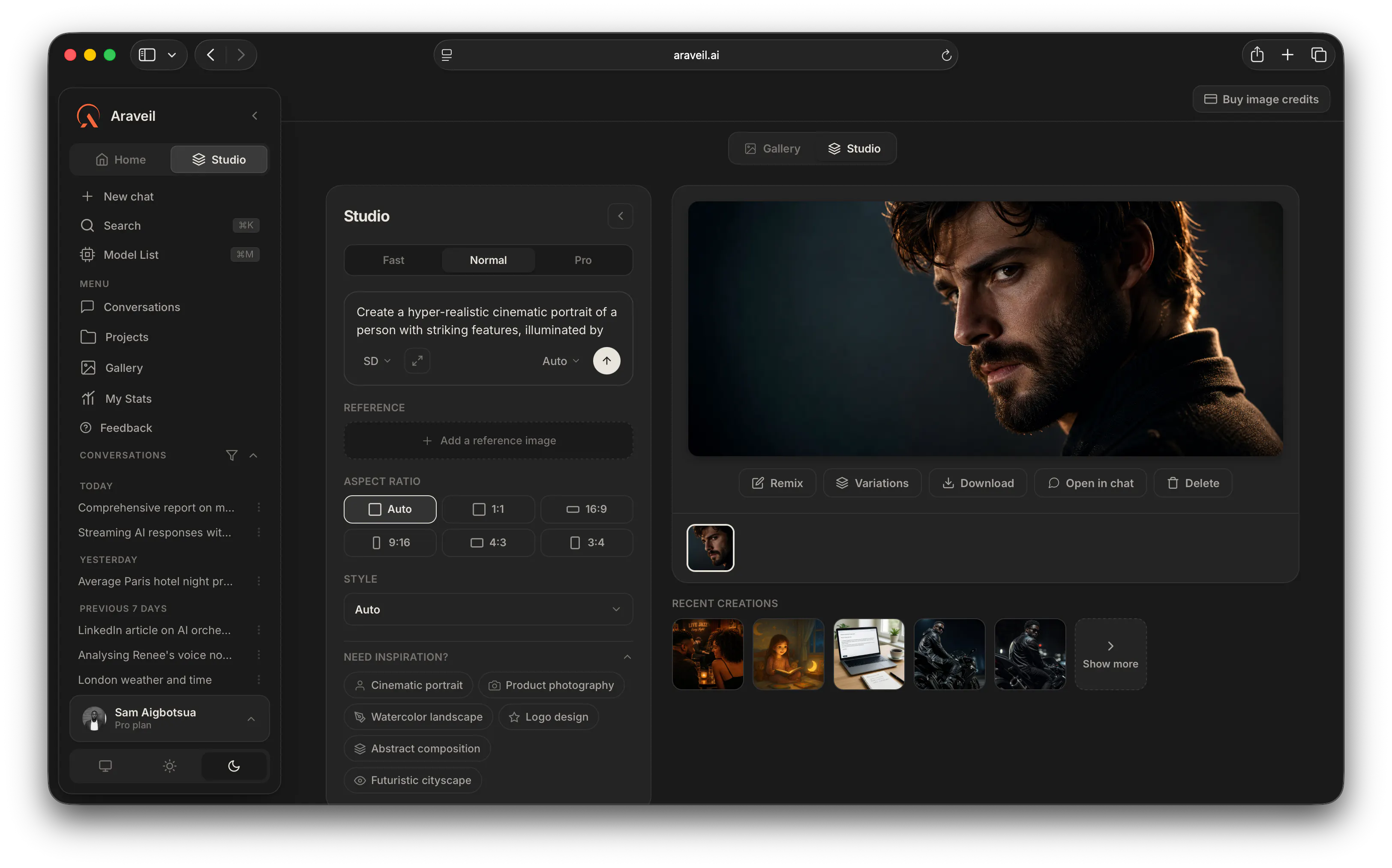Select the Auto aspect ratio
This screenshot has height=868, width=1392.
point(390,509)
